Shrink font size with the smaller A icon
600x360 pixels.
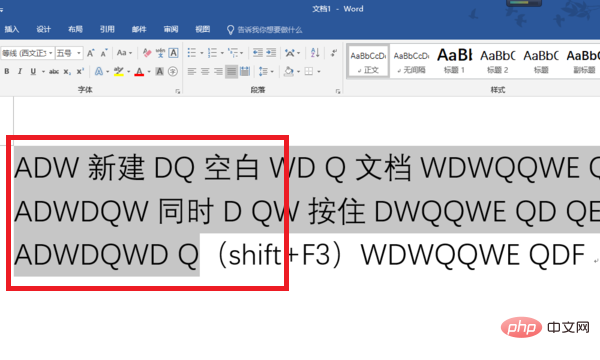click(104, 53)
